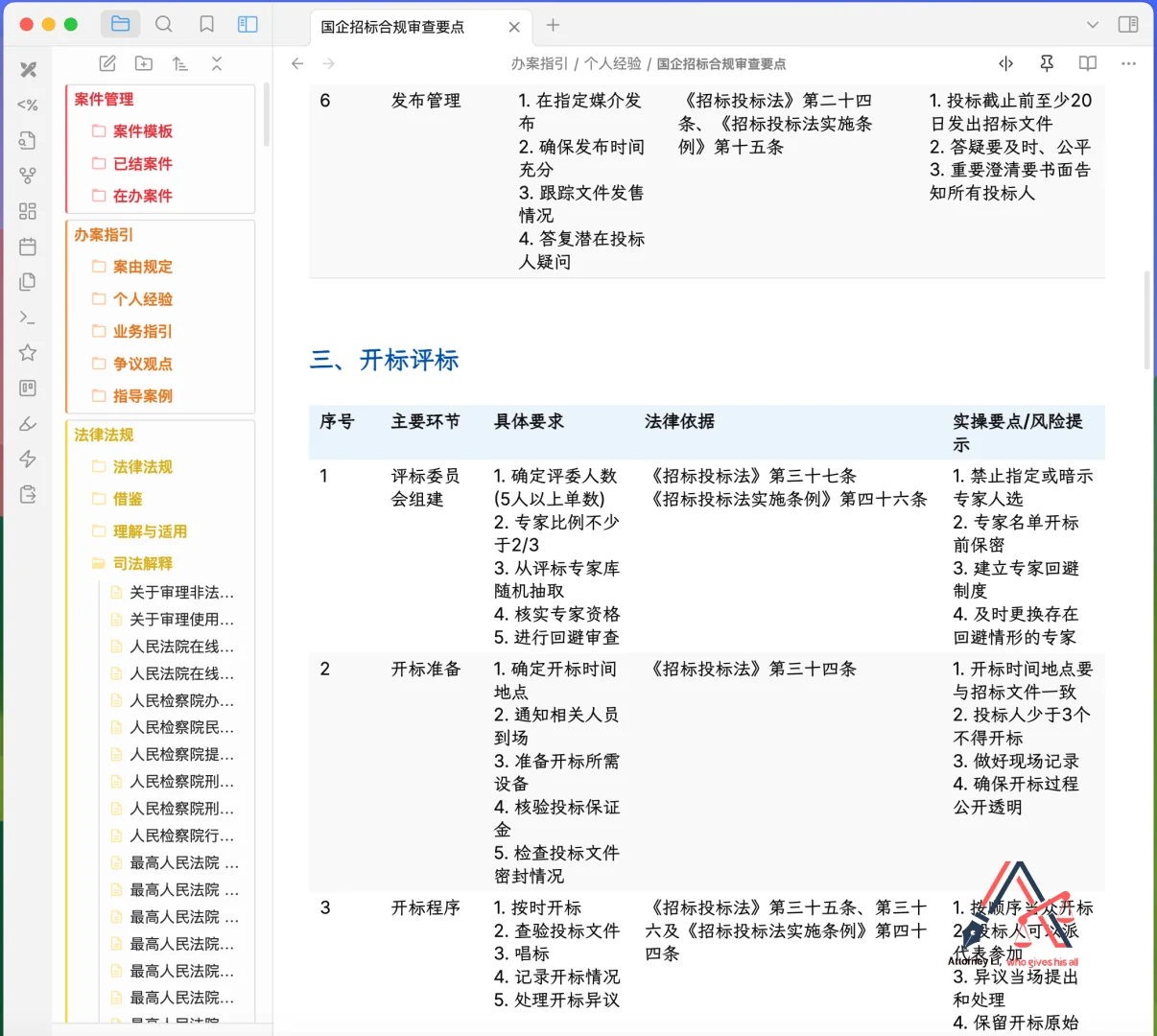This screenshot has height=1036, width=1157.
Task: Open the terminal icon in the left dock
Action: (27, 318)
